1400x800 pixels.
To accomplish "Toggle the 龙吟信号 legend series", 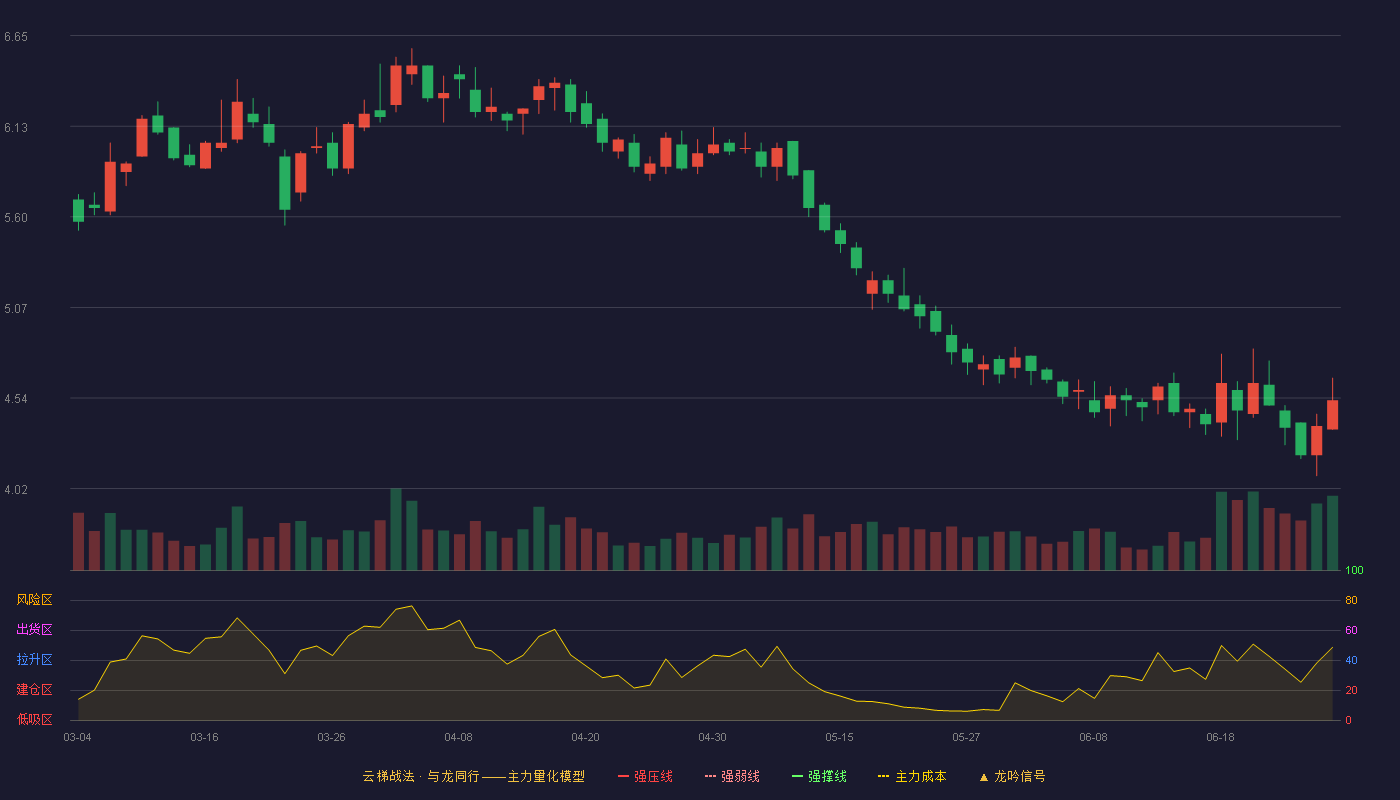I will pos(1012,776).
